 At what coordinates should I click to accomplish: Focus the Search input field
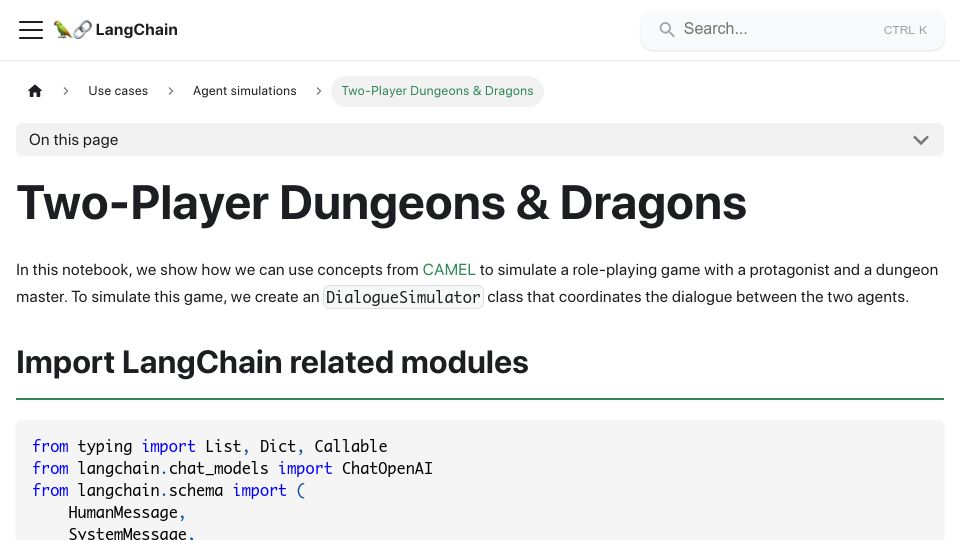coord(792,29)
